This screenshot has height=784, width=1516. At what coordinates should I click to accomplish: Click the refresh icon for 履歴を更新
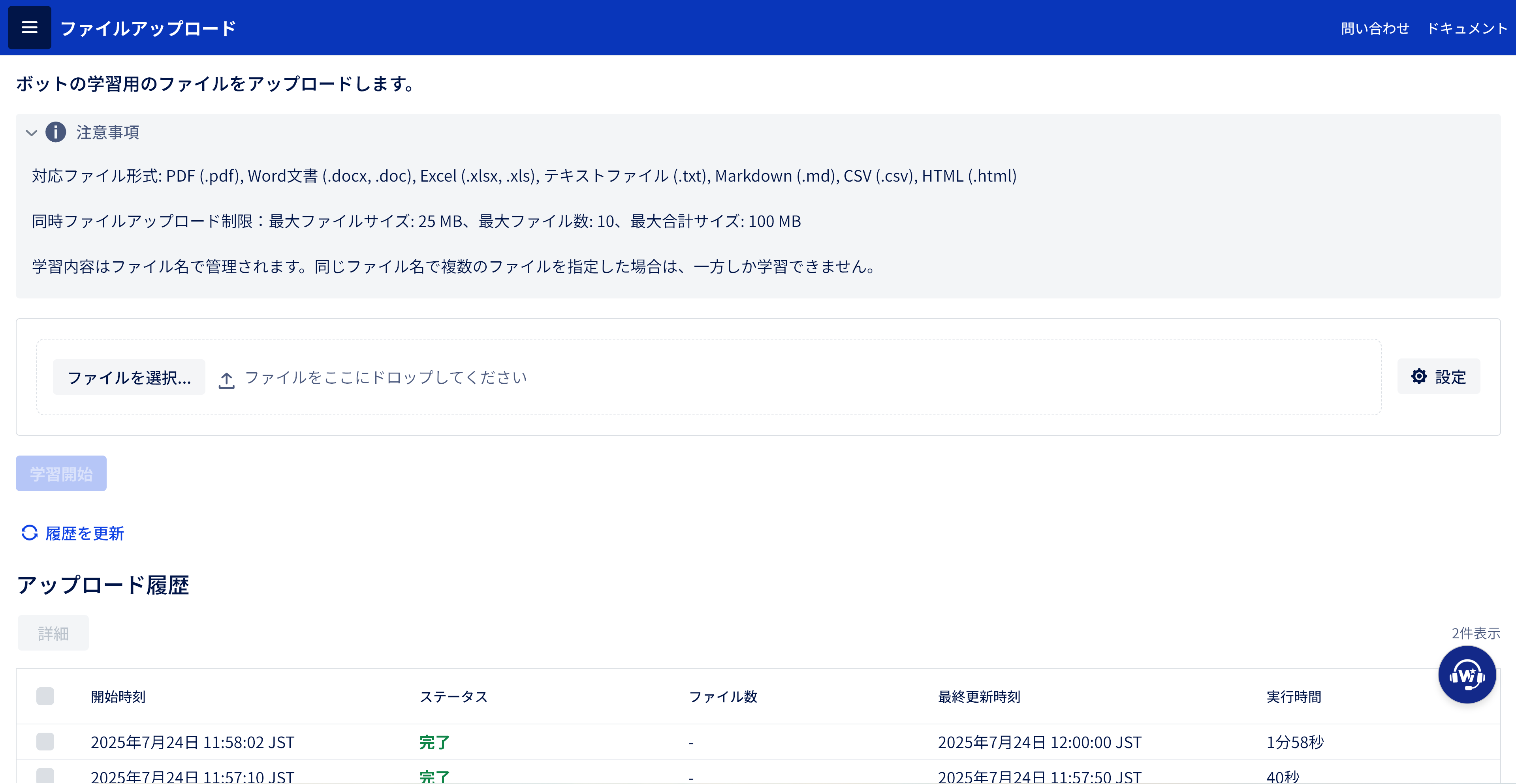coord(29,532)
